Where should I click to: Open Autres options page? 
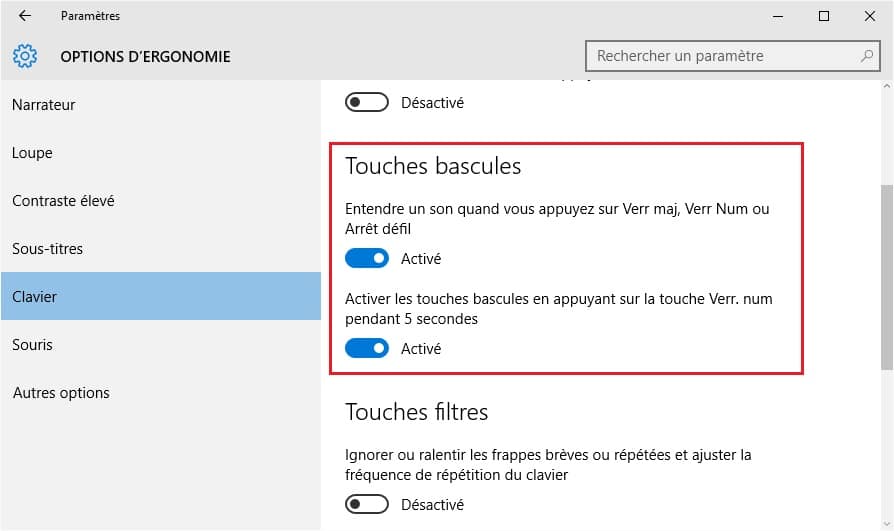[61, 393]
